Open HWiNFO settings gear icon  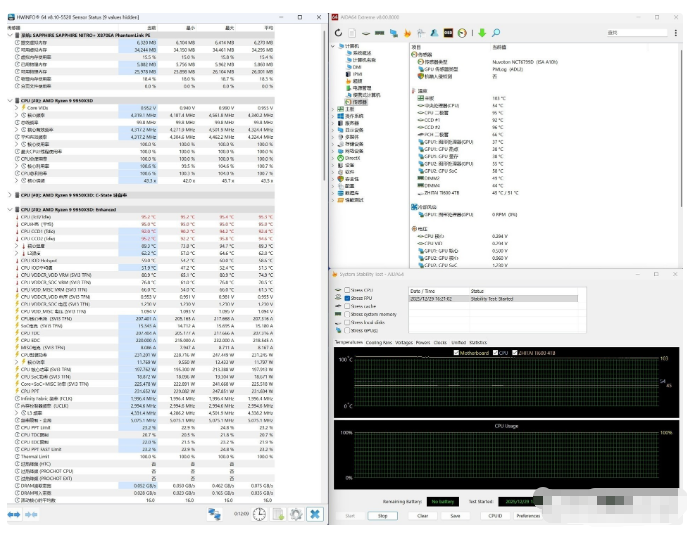click(x=295, y=513)
